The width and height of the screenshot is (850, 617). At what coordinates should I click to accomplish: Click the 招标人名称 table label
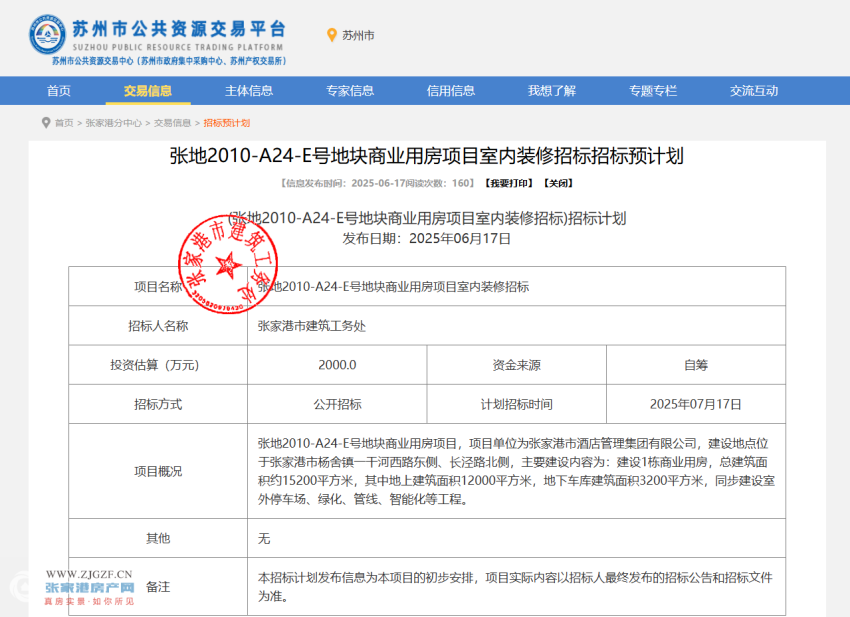click(x=158, y=326)
